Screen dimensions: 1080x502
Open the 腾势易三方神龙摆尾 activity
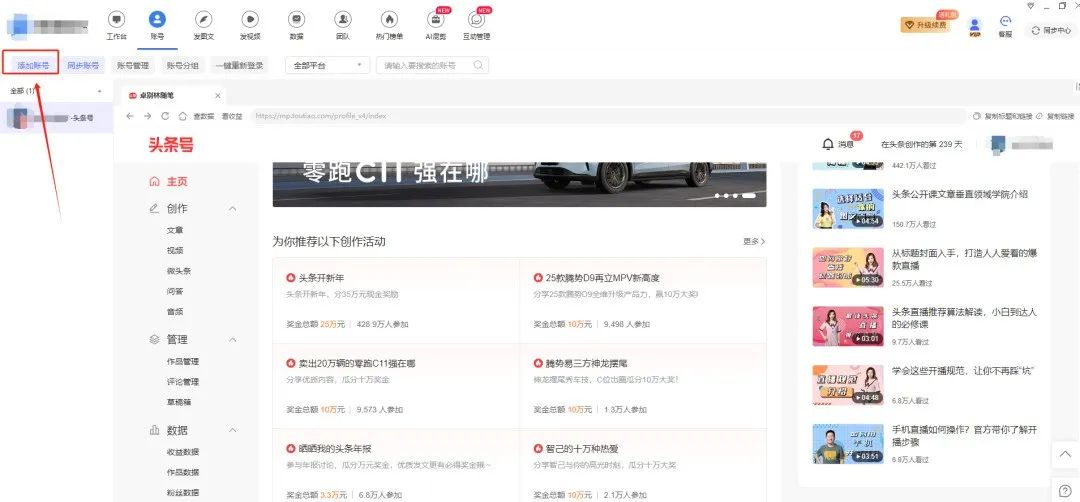click(643, 386)
